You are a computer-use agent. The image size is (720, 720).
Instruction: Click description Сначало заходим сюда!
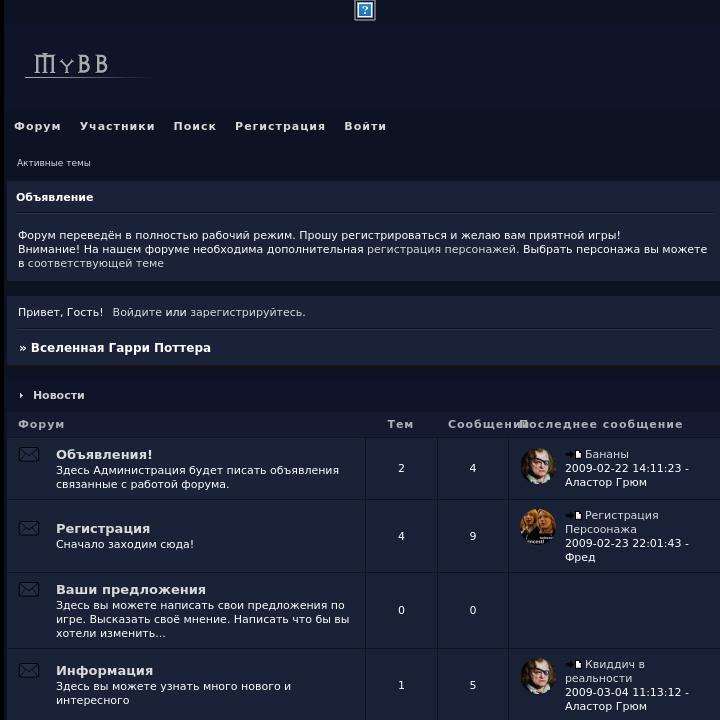(125, 544)
